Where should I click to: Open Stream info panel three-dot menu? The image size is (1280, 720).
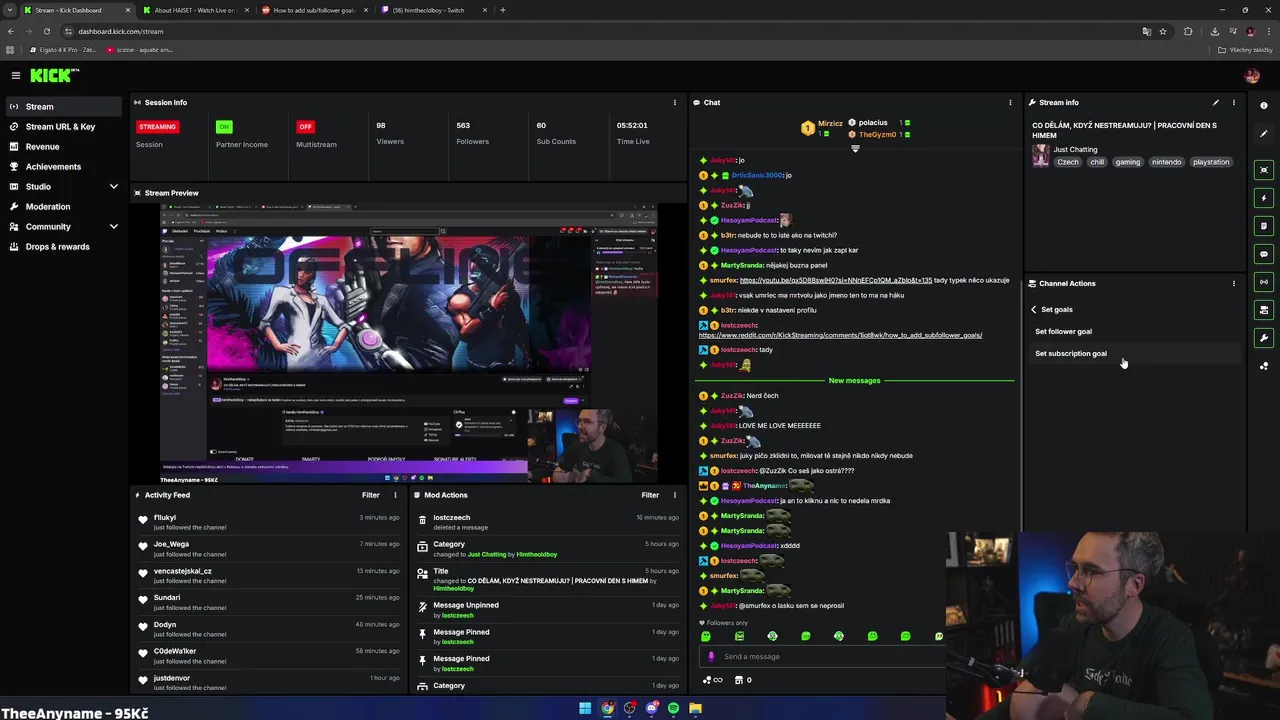pyautogui.click(x=1233, y=102)
